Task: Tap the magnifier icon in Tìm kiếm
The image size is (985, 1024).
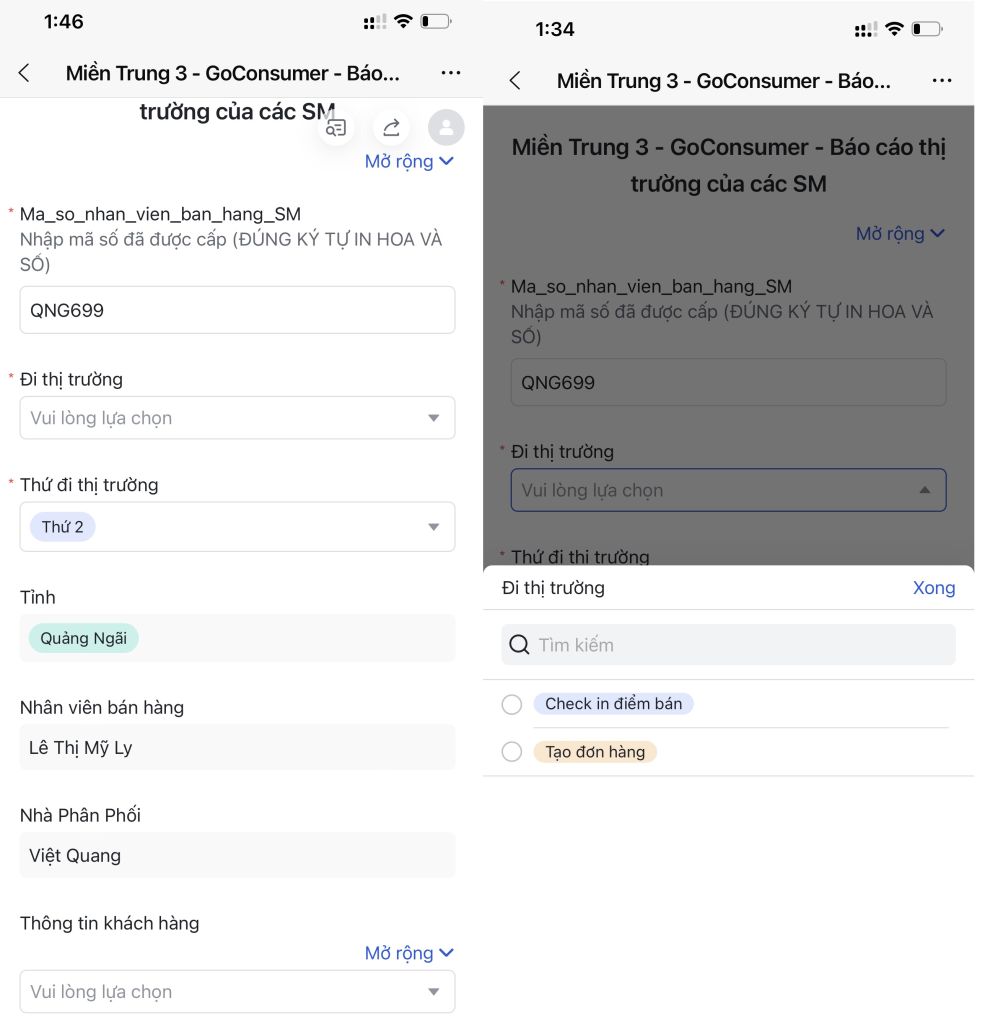Action: pyautogui.click(x=519, y=645)
